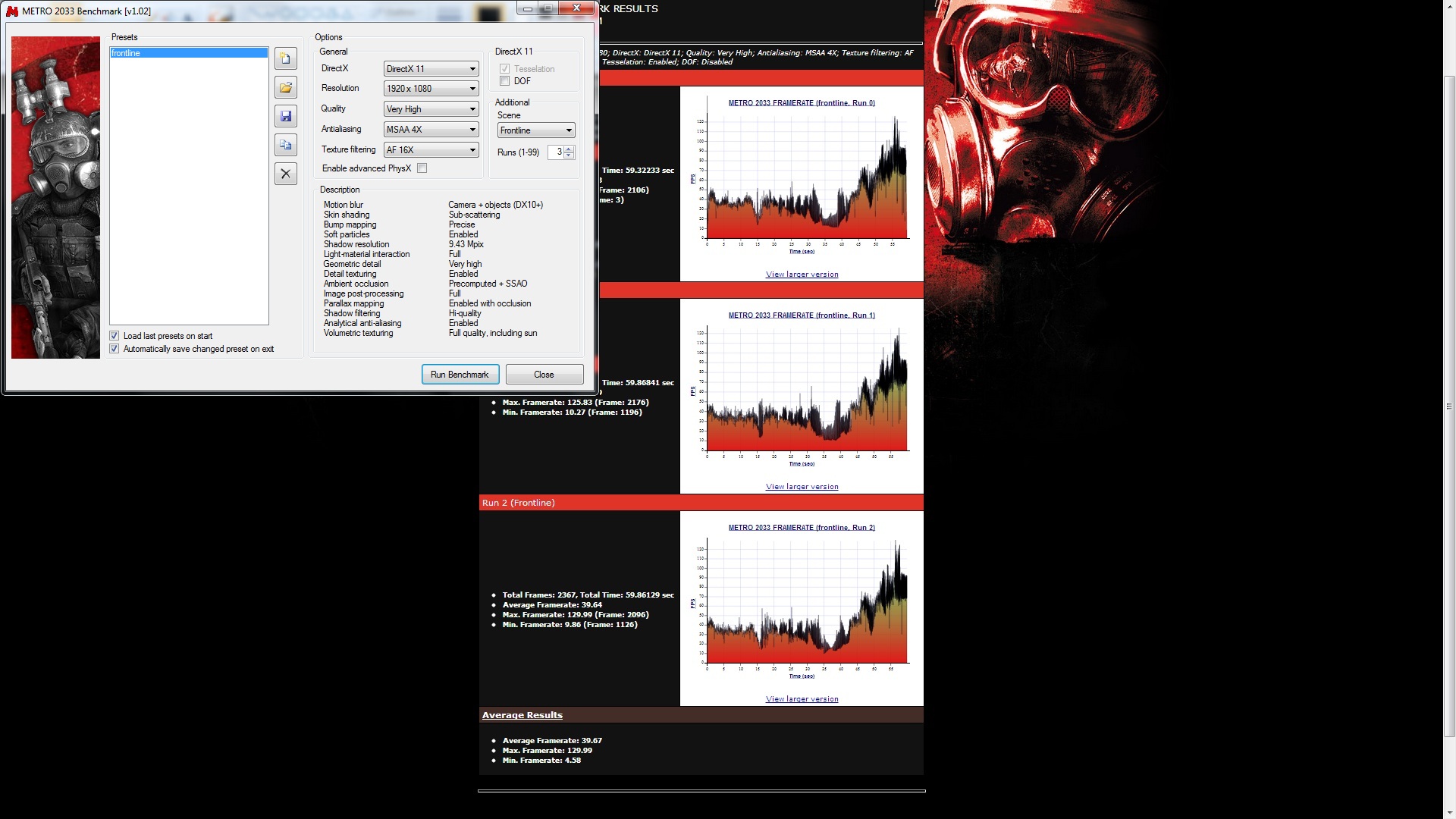Decrease Runs count with down arrow
Screen dimensions: 1456x819
569,155
